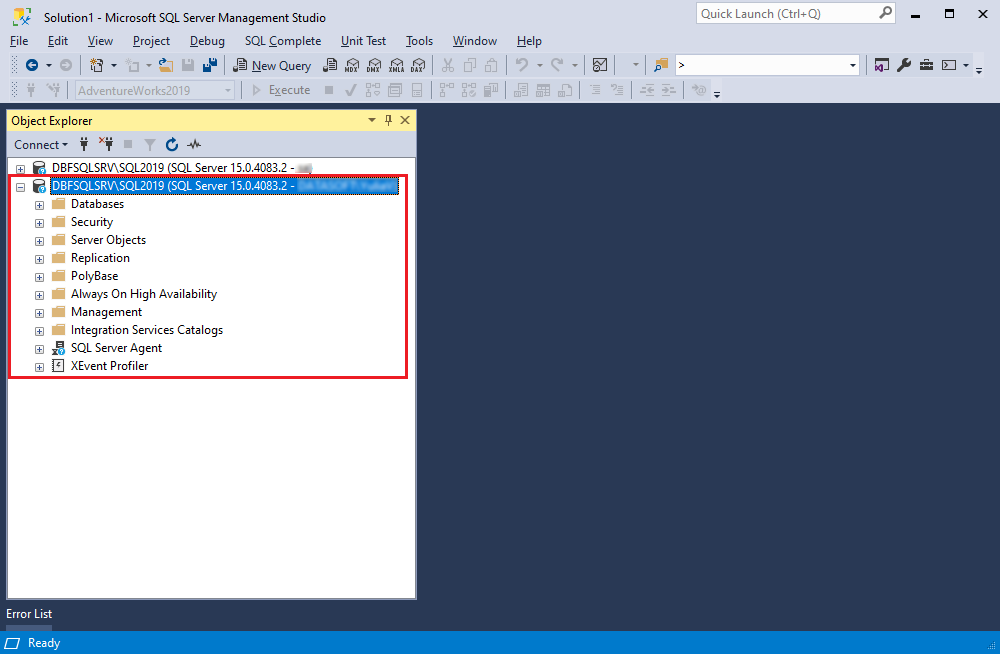Click the Toolbox icon in toolbar

[x=926, y=65]
